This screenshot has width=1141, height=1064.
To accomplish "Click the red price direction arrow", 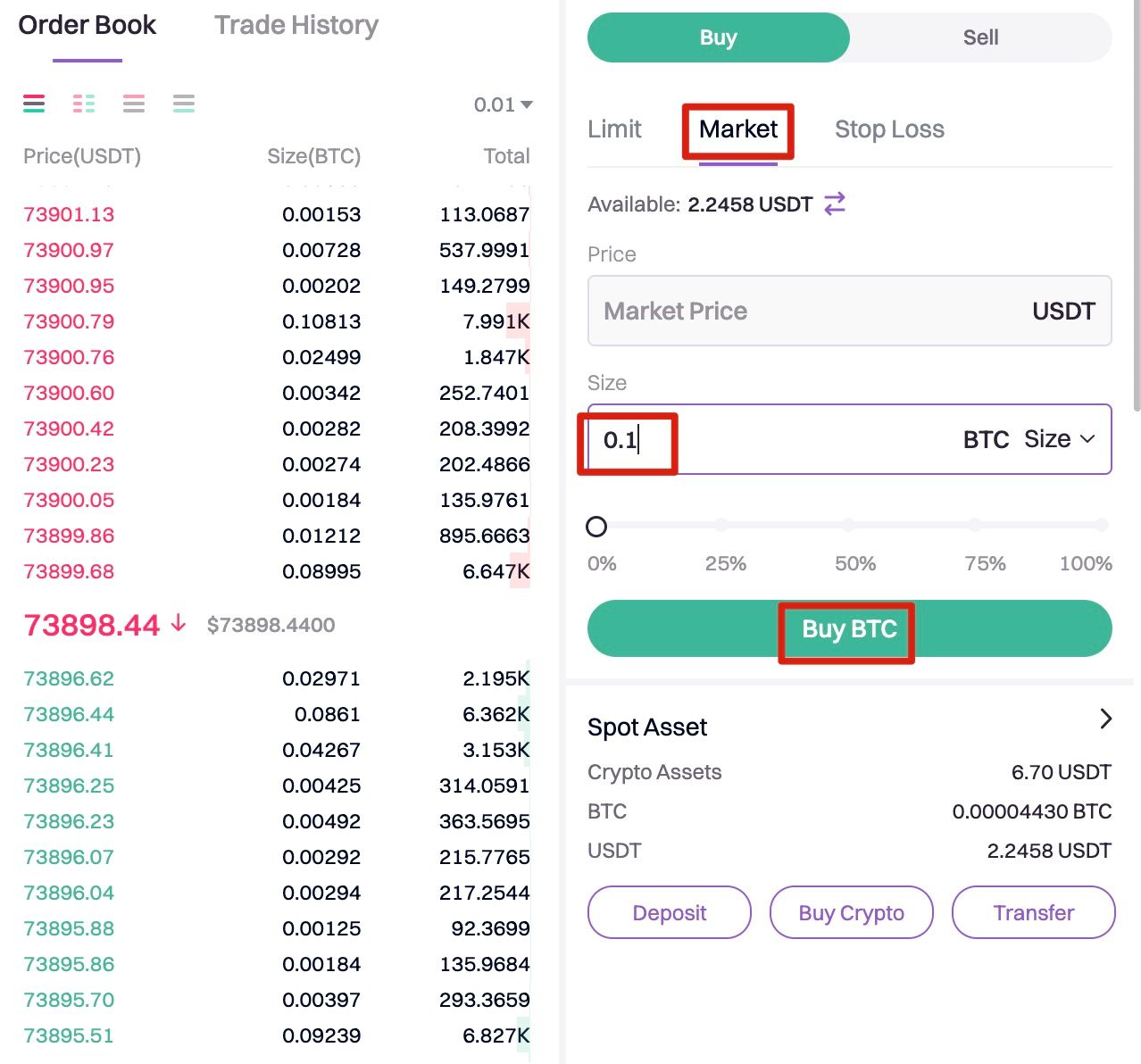I will (x=179, y=623).
